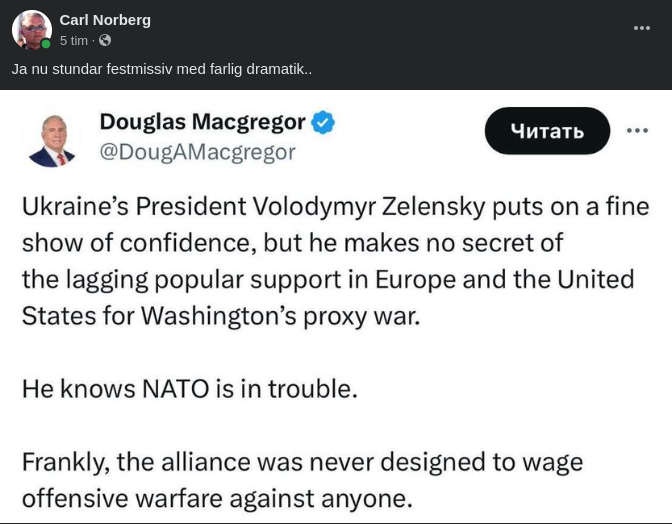Image resolution: width=672 pixels, height=524 pixels.
Task: Open the tweet's three-dot more menu
Action: point(637,131)
